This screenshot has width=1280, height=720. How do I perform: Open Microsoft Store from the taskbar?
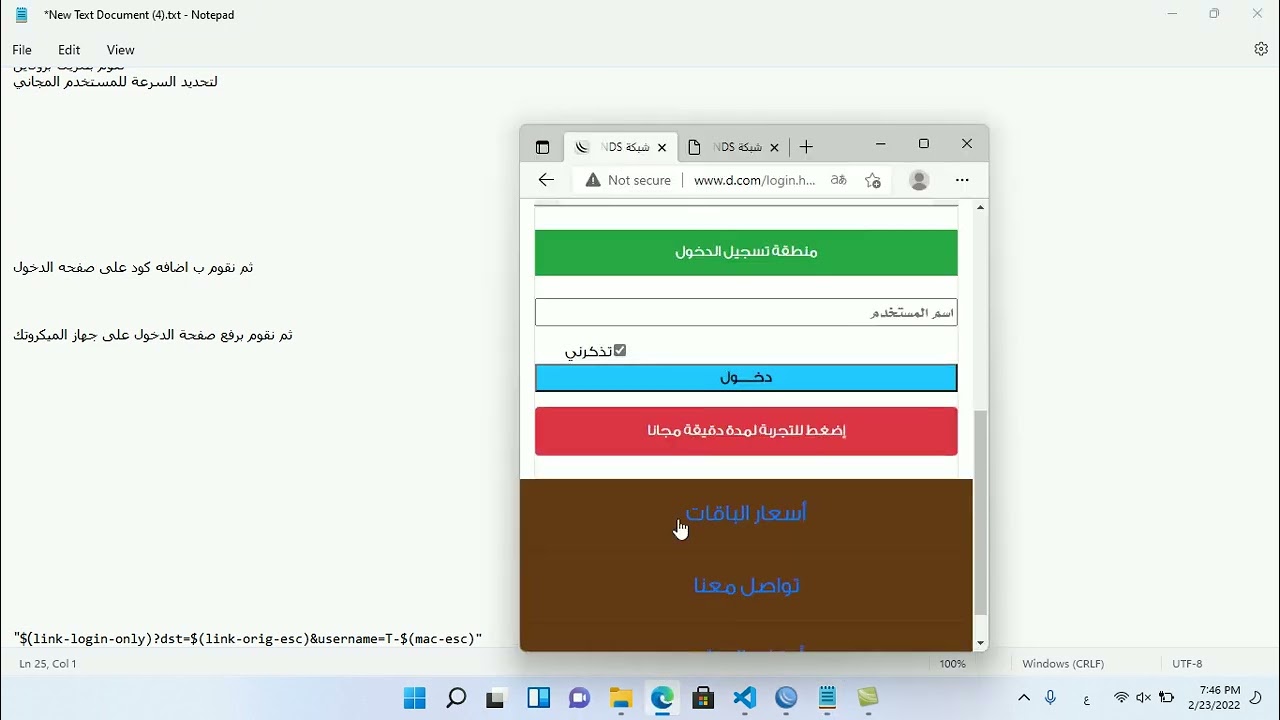coord(703,698)
